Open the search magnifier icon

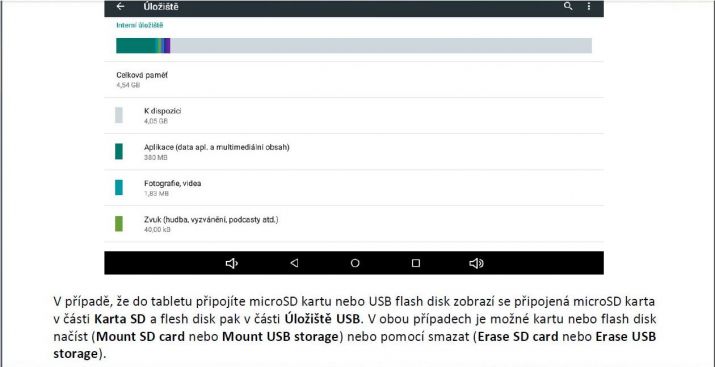pyautogui.click(x=568, y=6)
